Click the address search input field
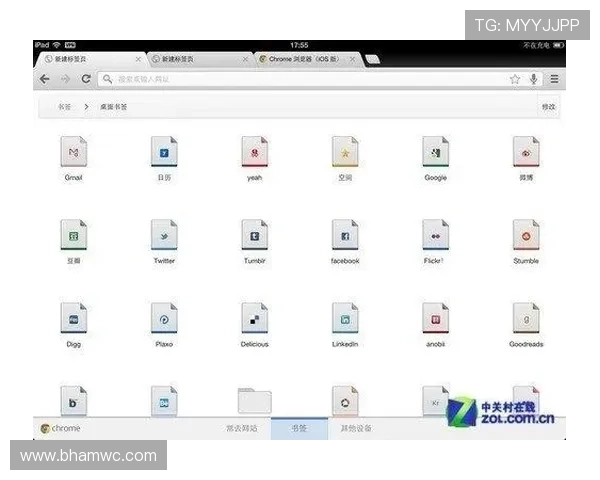The height and width of the screenshot is (480, 600). click(300, 79)
